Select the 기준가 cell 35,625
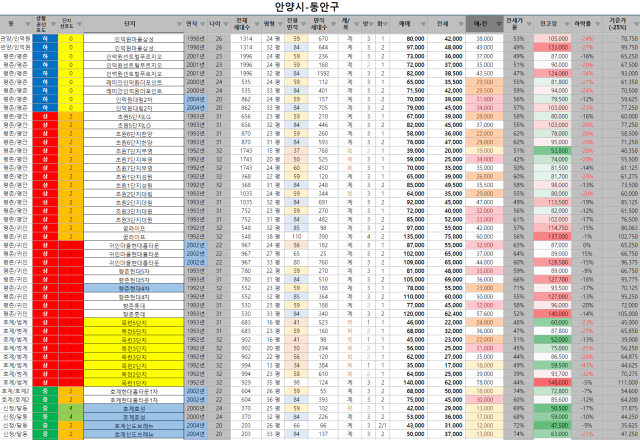This screenshot has width=640, height=440. [x=621, y=426]
